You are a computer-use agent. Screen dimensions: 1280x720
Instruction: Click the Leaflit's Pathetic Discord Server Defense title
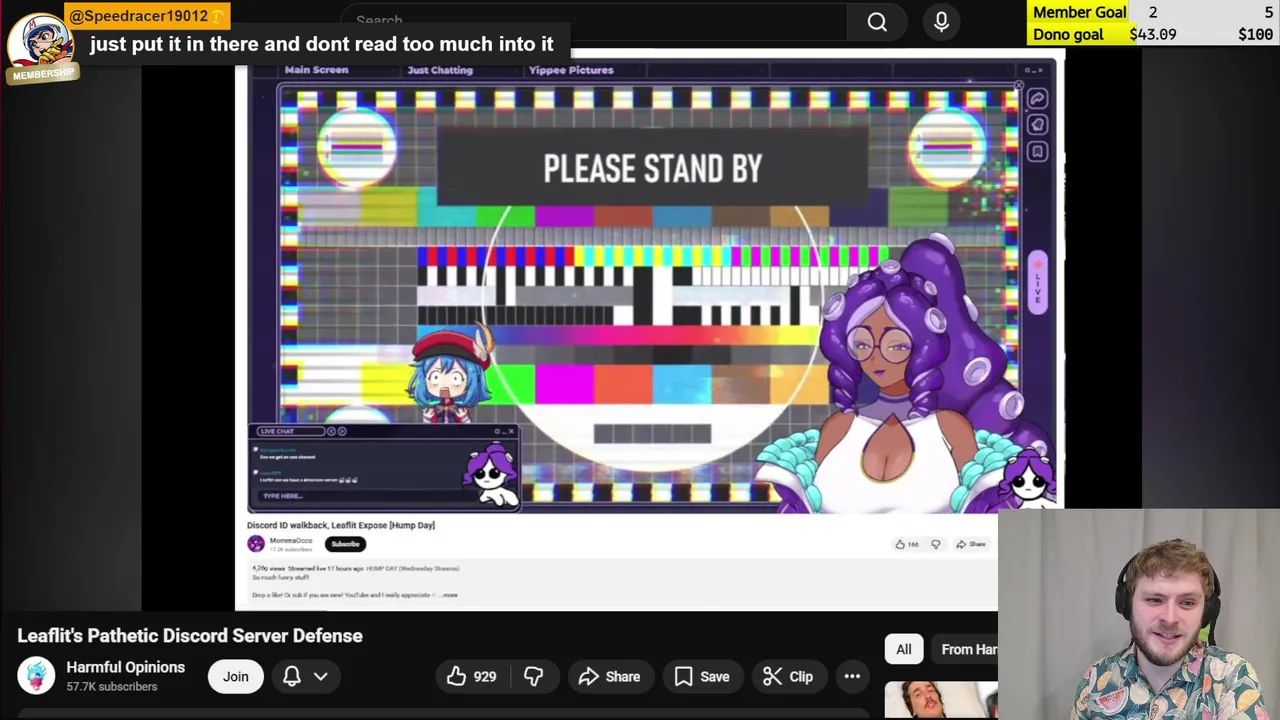(190, 636)
